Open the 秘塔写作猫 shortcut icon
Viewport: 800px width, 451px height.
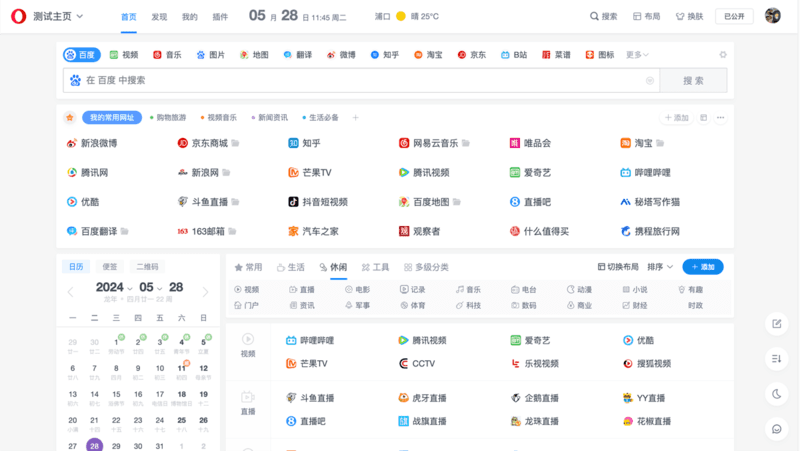pyautogui.click(x=626, y=202)
